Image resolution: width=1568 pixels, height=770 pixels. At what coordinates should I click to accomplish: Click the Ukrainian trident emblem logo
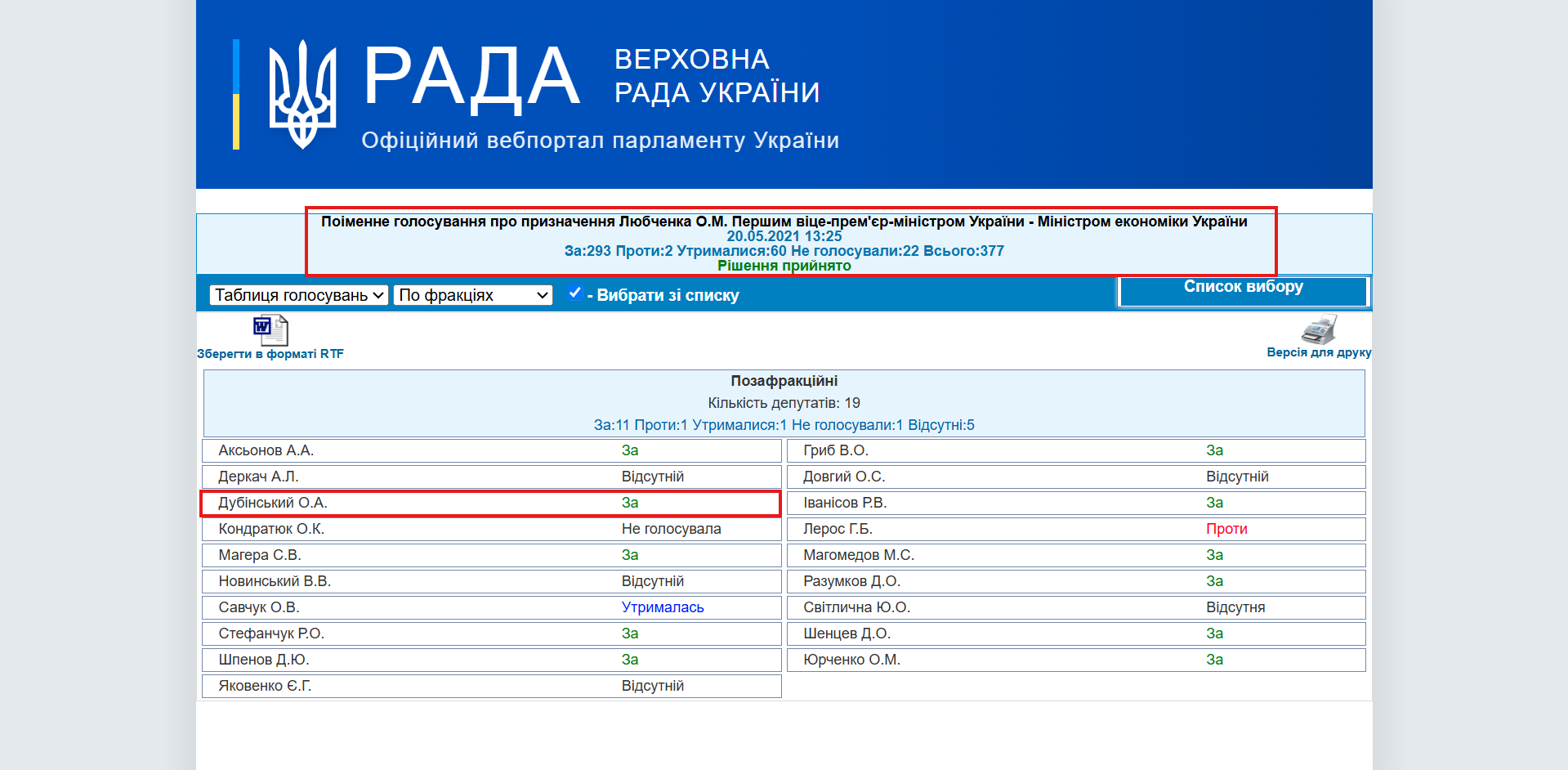(302, 94)
